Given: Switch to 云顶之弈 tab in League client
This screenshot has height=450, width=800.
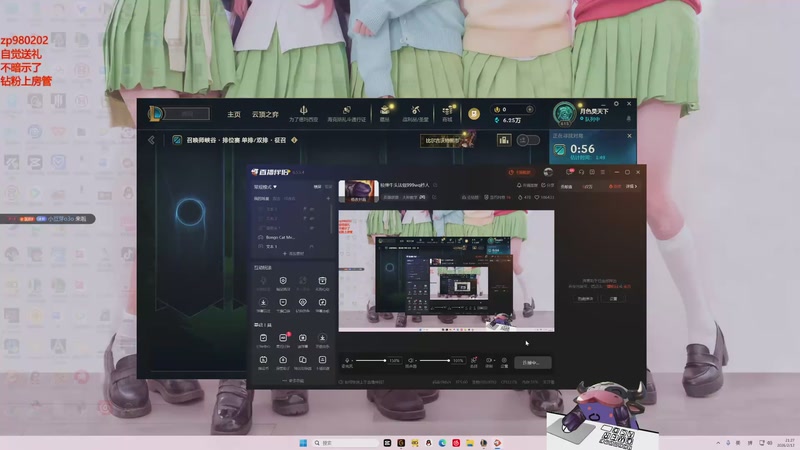Looking at the screenshot, I should pos(265,114).
